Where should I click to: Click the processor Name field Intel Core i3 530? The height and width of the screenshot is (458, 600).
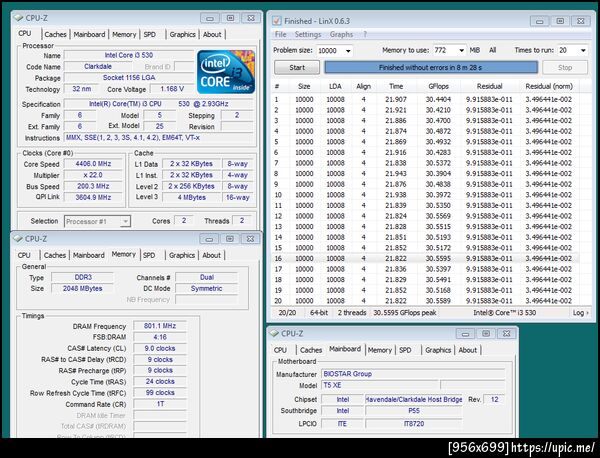click(129, 55)
